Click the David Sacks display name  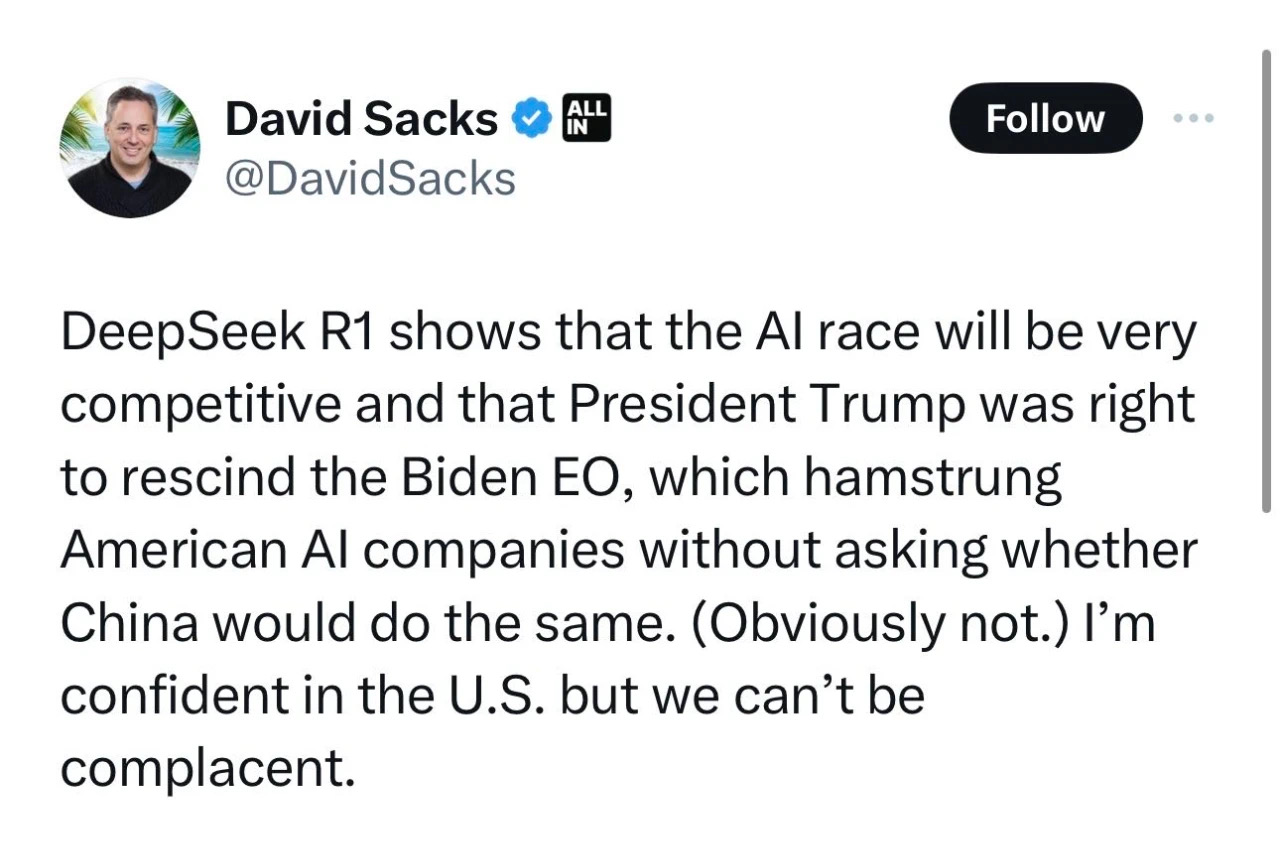361,120
